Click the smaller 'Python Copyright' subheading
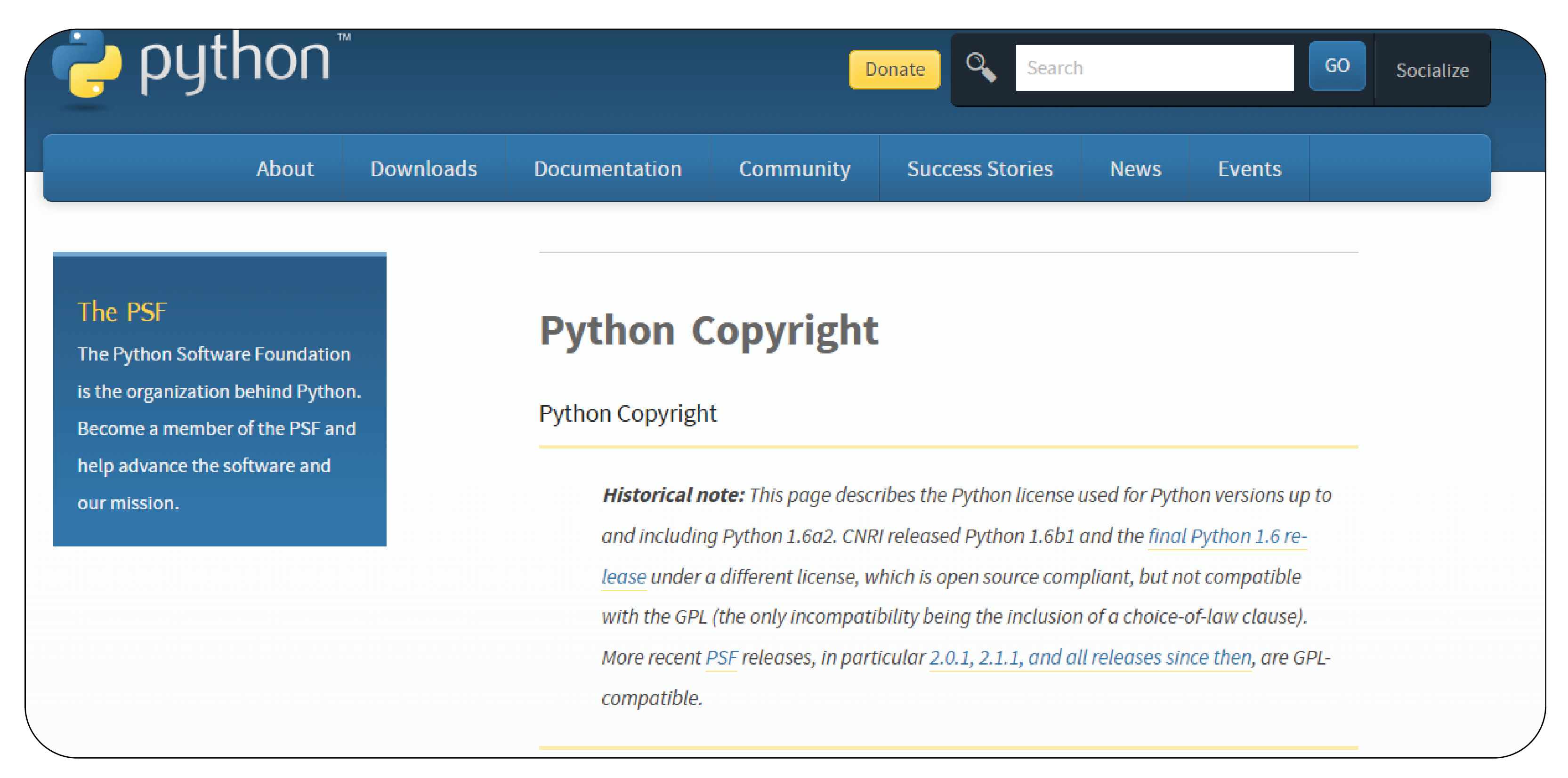The image size is (1568, 778). 628,414
